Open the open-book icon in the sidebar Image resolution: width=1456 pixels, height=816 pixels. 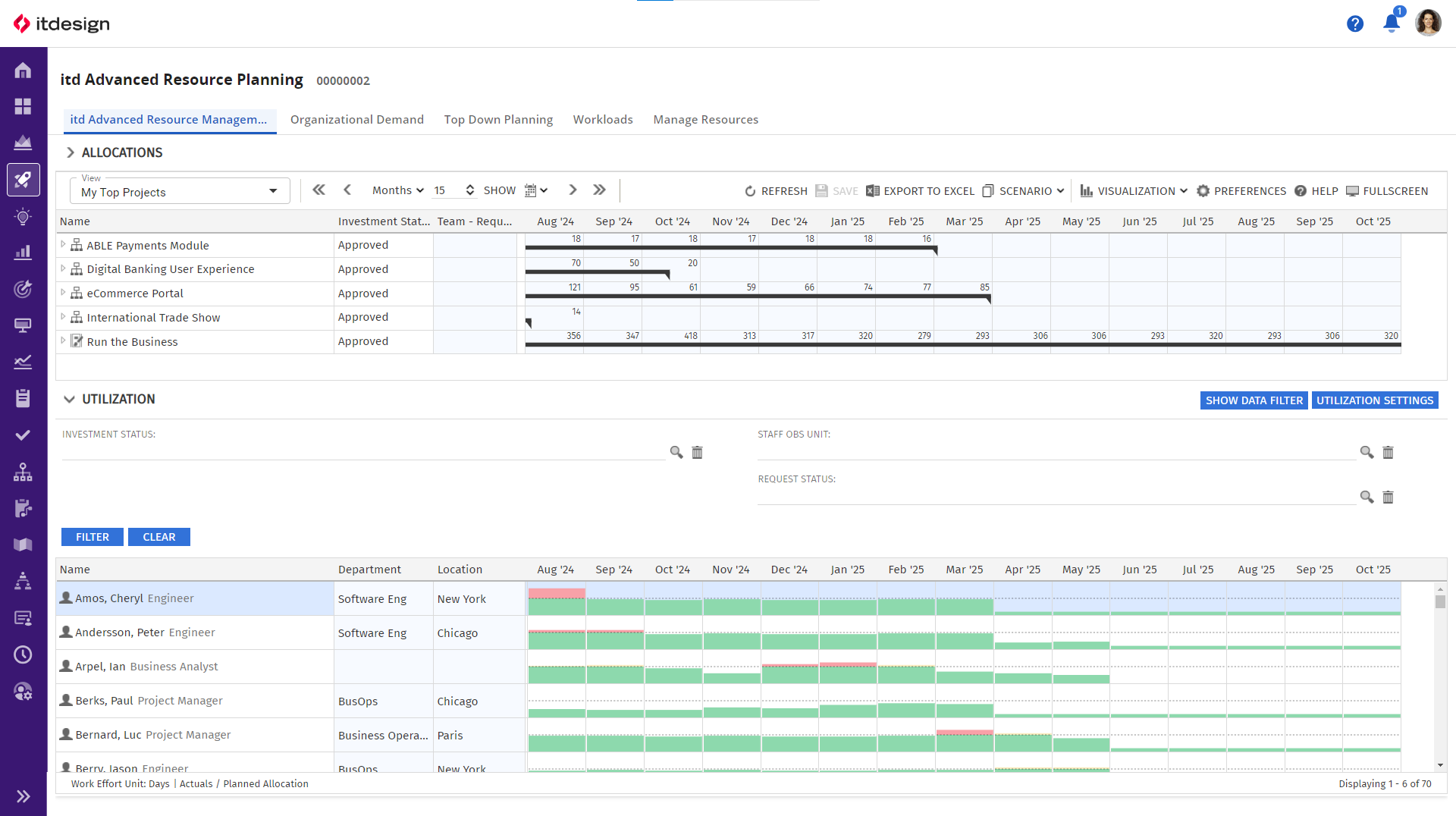click(23, 545)
